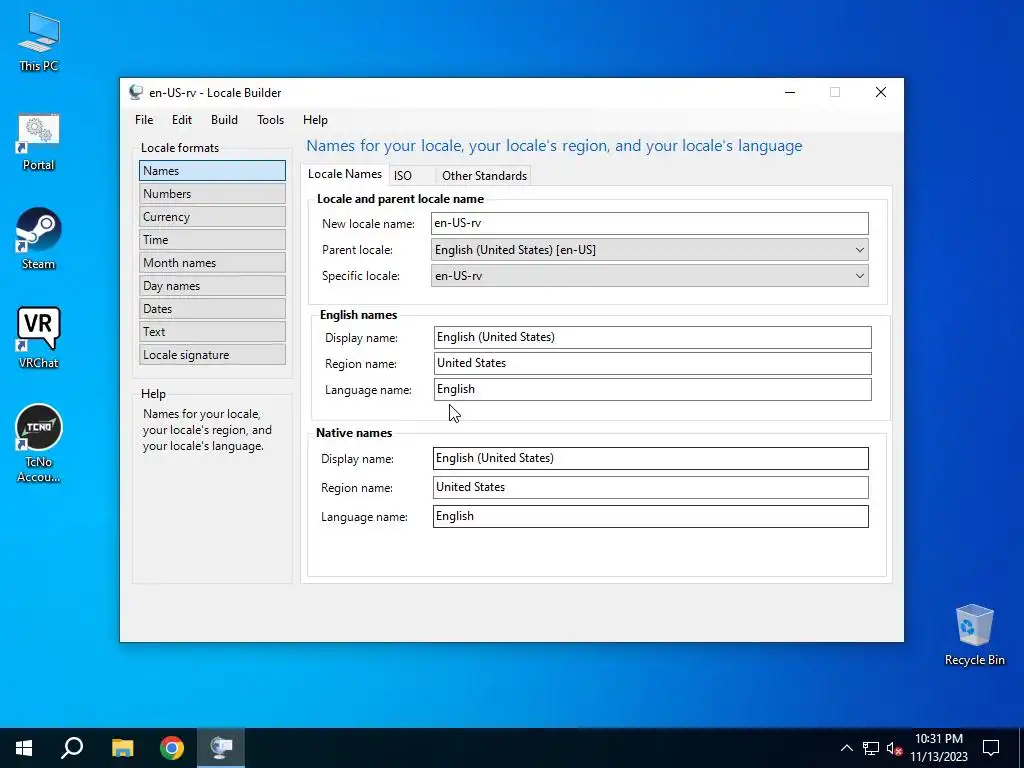Open File Explorer from the taskbar
The height and width of the screenshot is (768, 1024).
(x=122, y=748)
